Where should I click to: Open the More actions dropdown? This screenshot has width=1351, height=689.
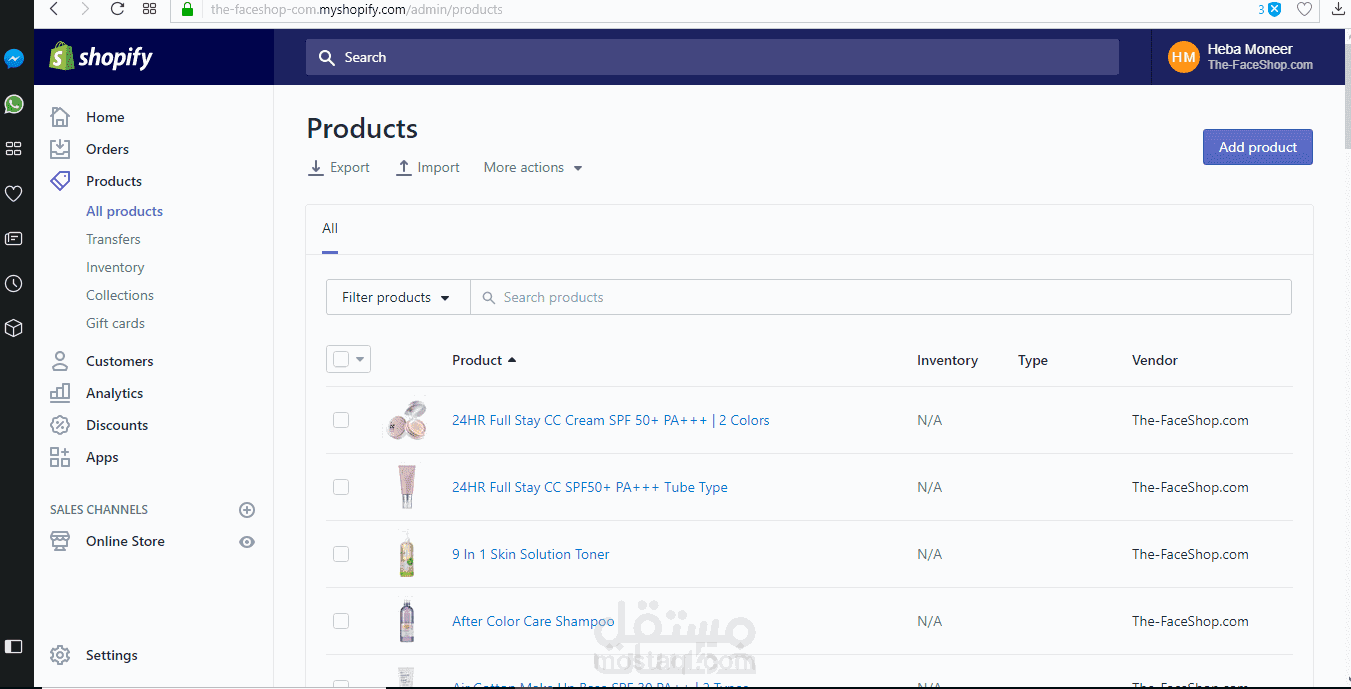[x=533, y=168]
